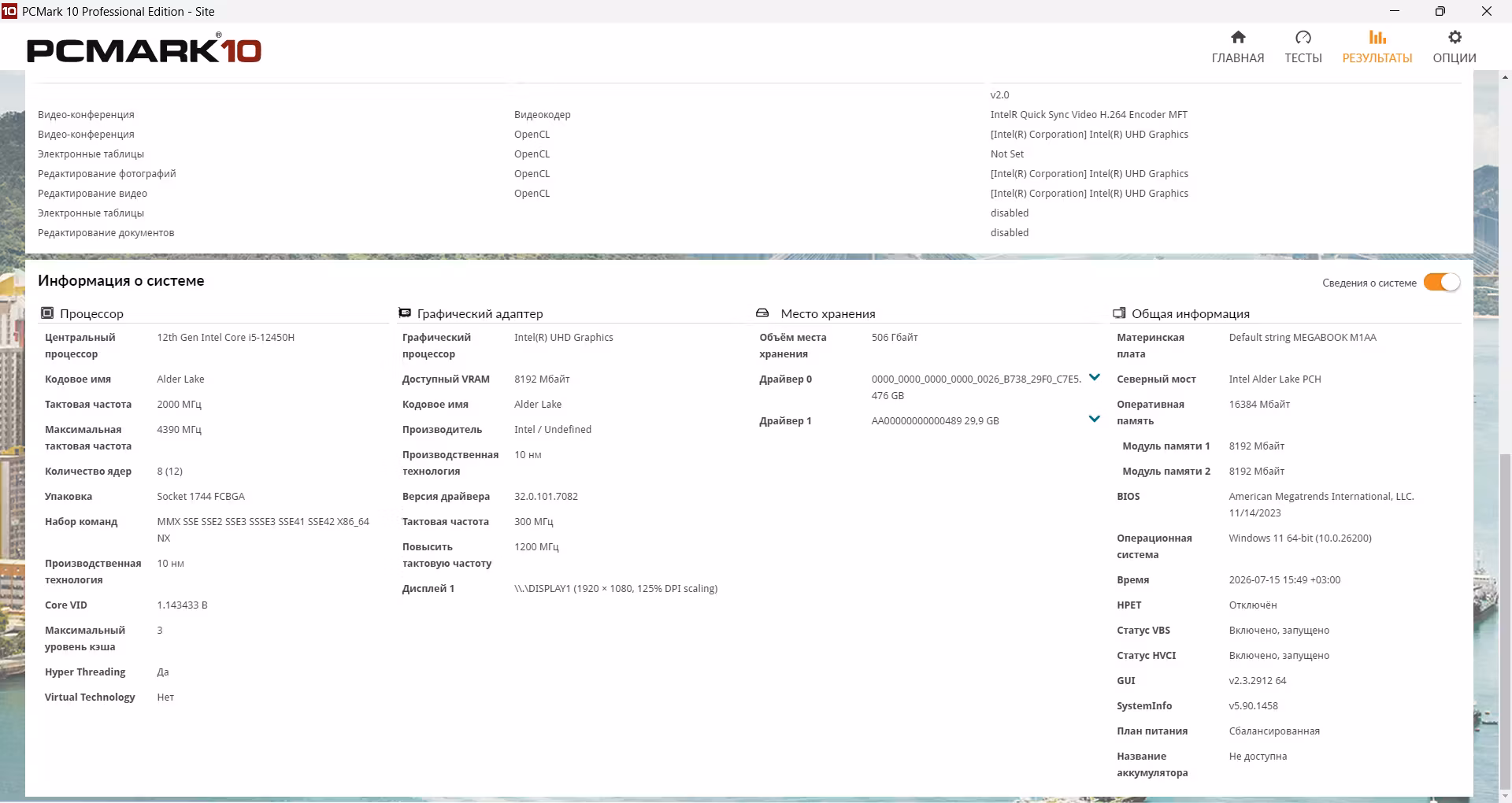Click the PCMark 10 logo
The image size is (1512, 803).
click(x=144, y=49)
